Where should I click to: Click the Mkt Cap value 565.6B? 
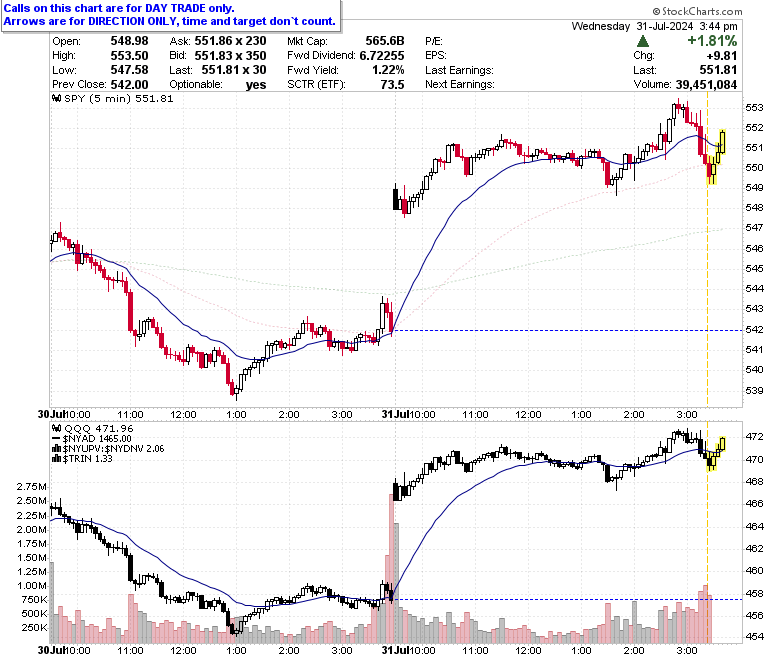[385, 41]
